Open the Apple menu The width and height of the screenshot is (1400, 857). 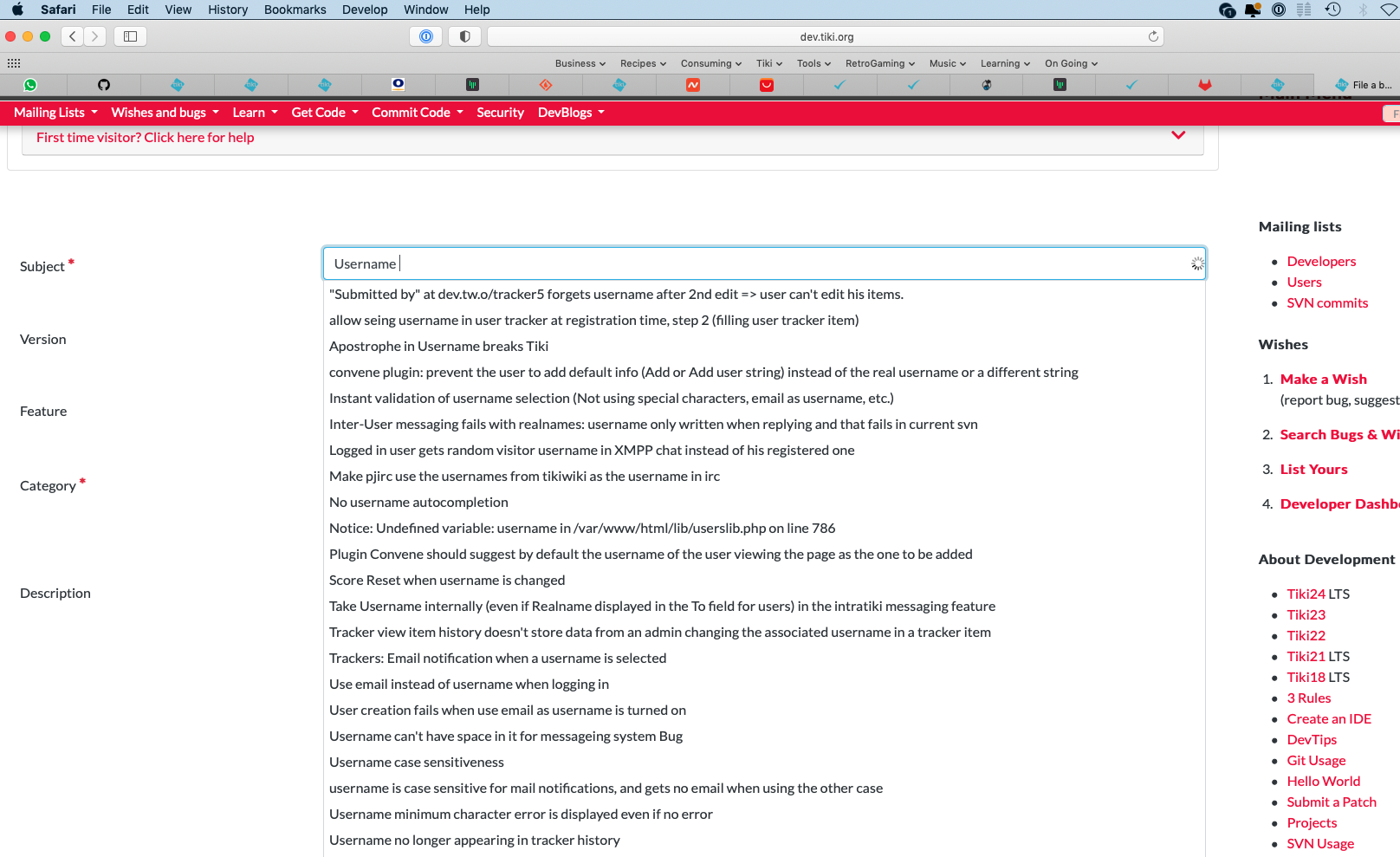[17, 10]
